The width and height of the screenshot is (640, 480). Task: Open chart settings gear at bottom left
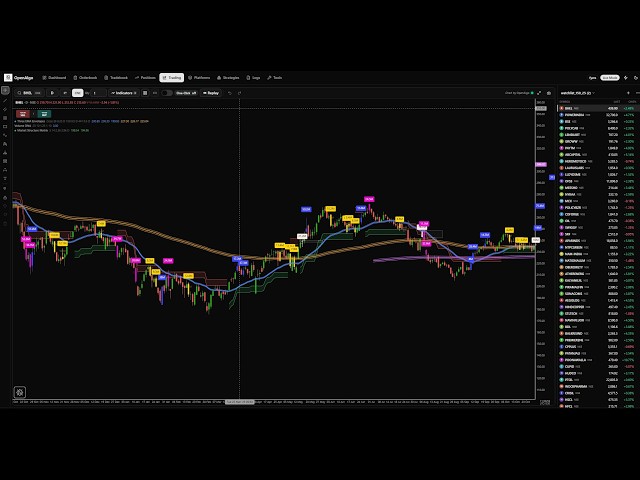click(x=20, y=392)
